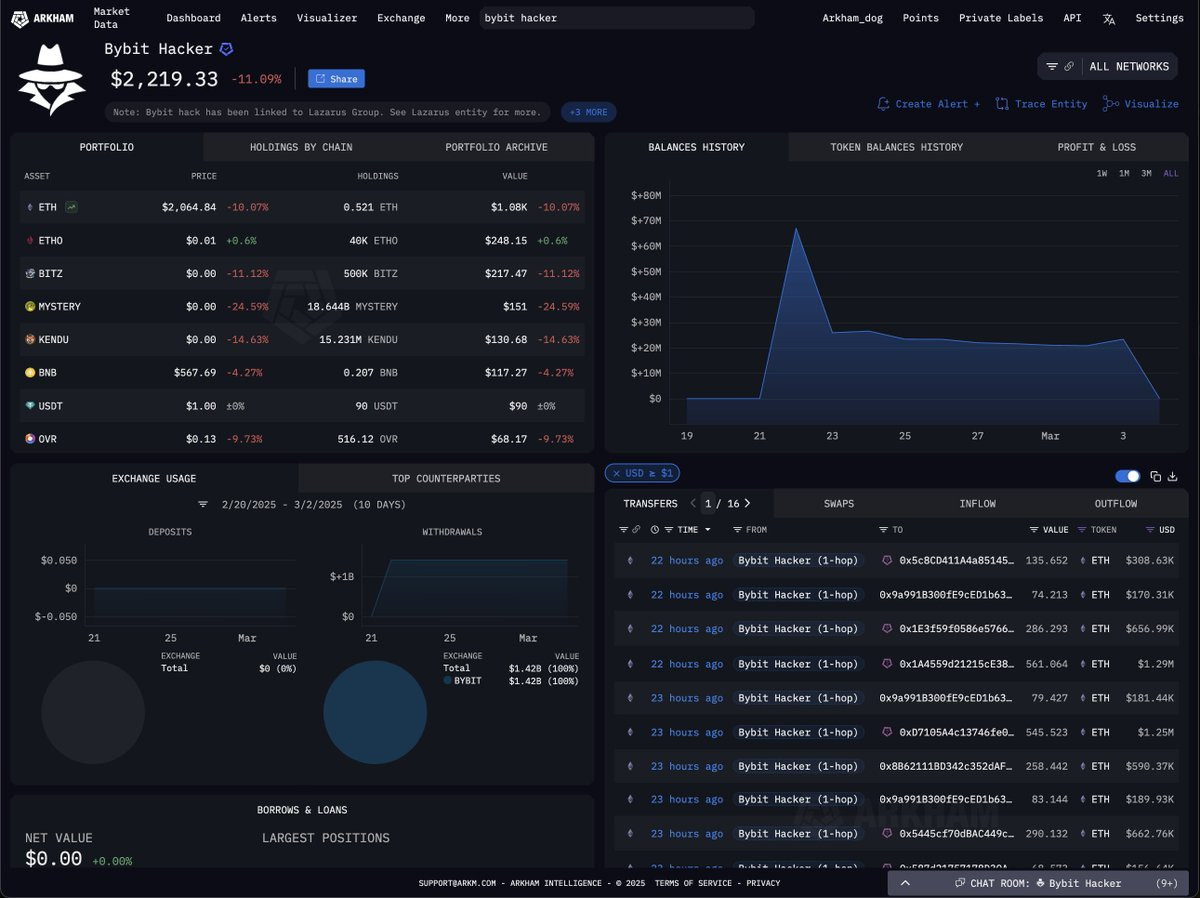Remove the USD ≥ $1 filter chip
The width and height of the screenshot is (1200, 898).
click(x=615, y=473)
